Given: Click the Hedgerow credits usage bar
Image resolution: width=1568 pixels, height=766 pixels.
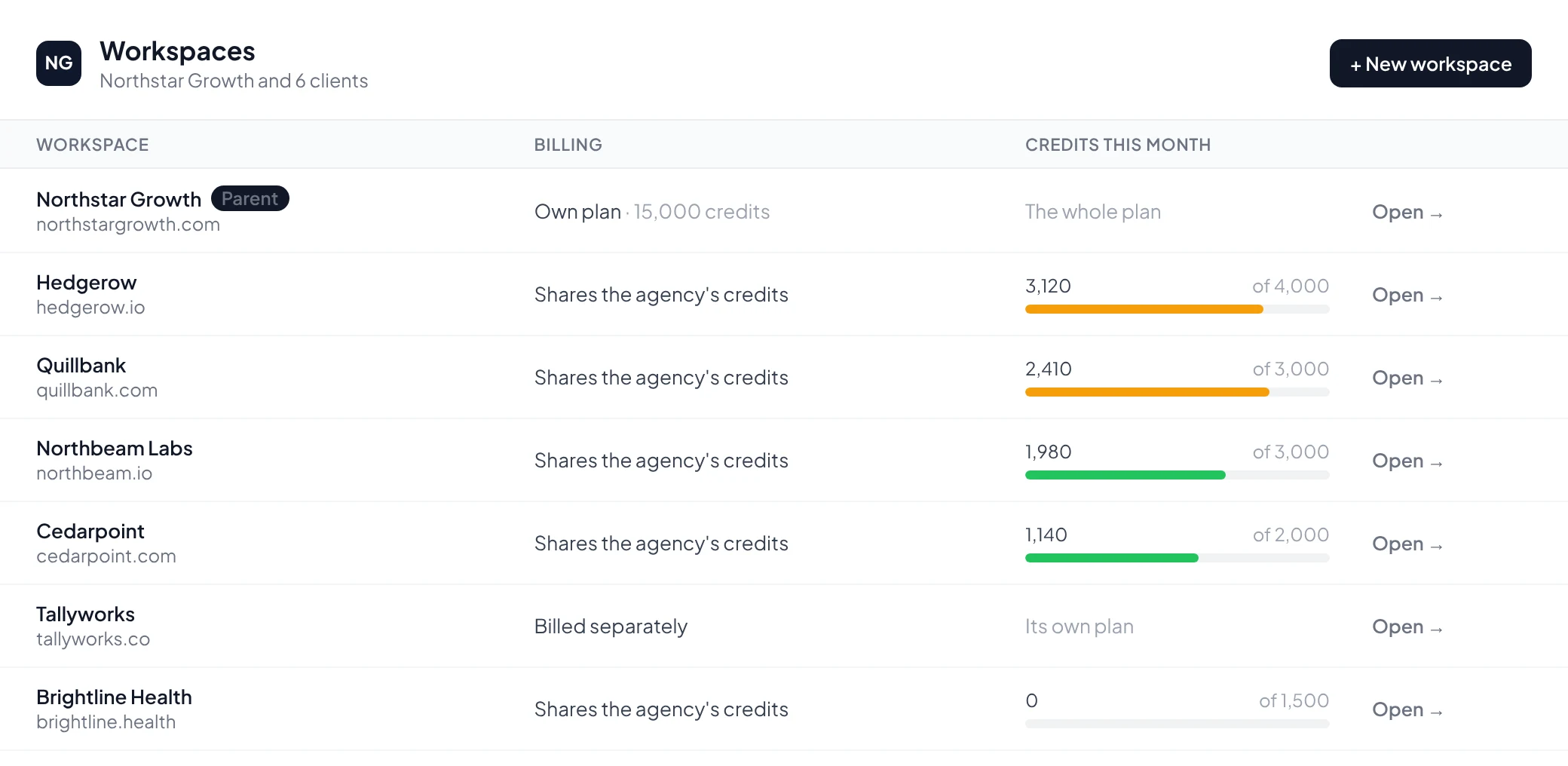Looking at the screenshot, I should (x=1177, y=309).
